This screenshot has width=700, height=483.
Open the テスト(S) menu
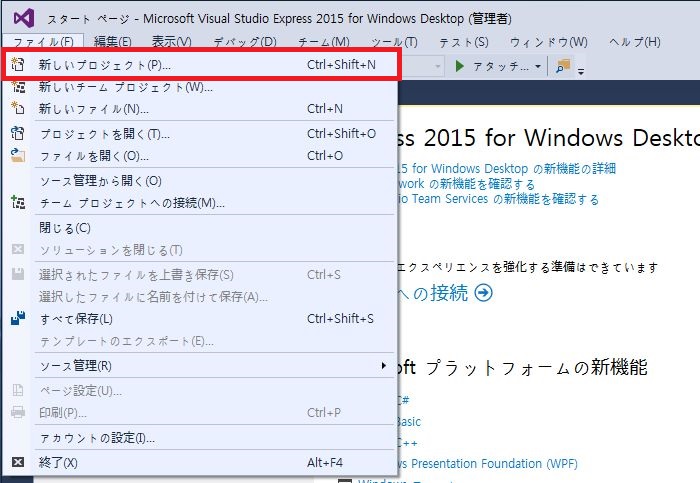464,42
